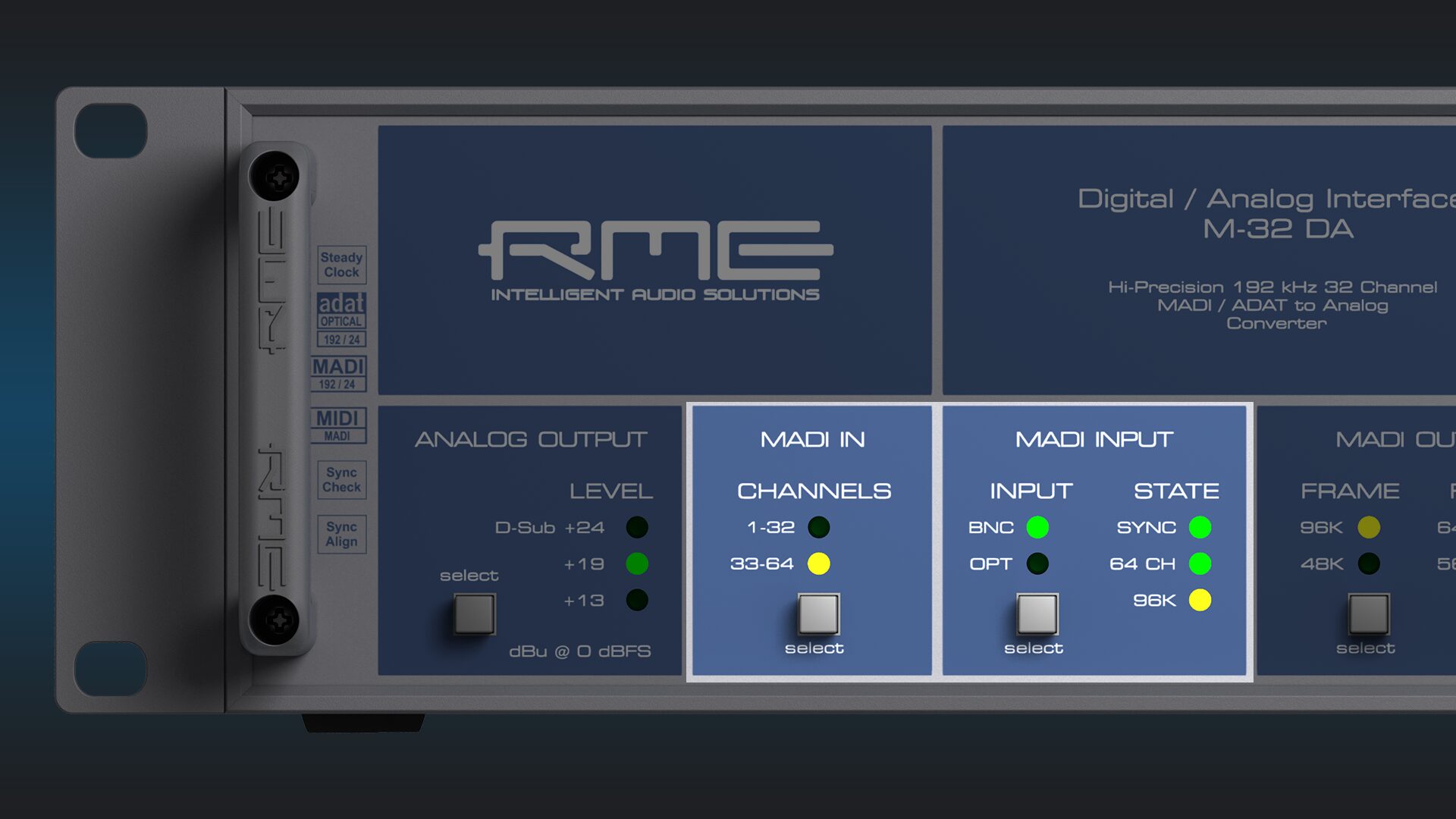Screen dimensions: 1456x819
Task: Click the yellow 96K state LED
Action: click(x=1200, y=600)
